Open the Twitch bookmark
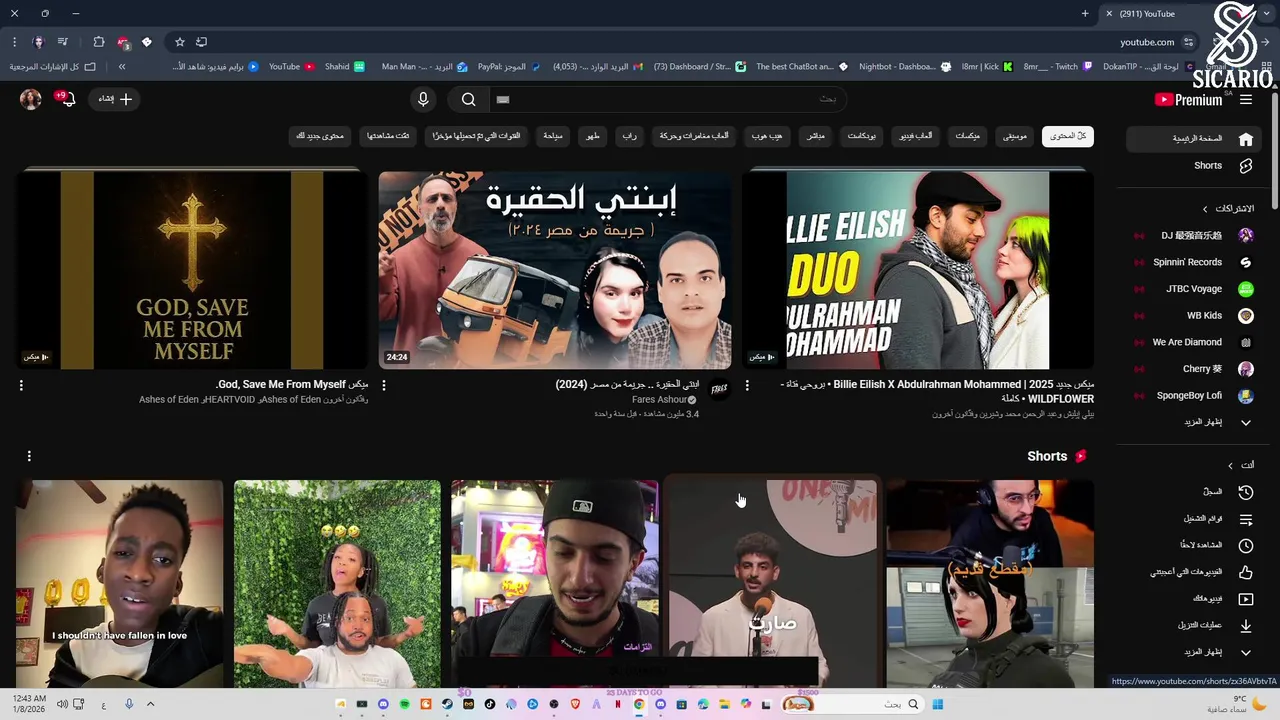Screen dimensions: 1280x720 (x=1058, y=67)
